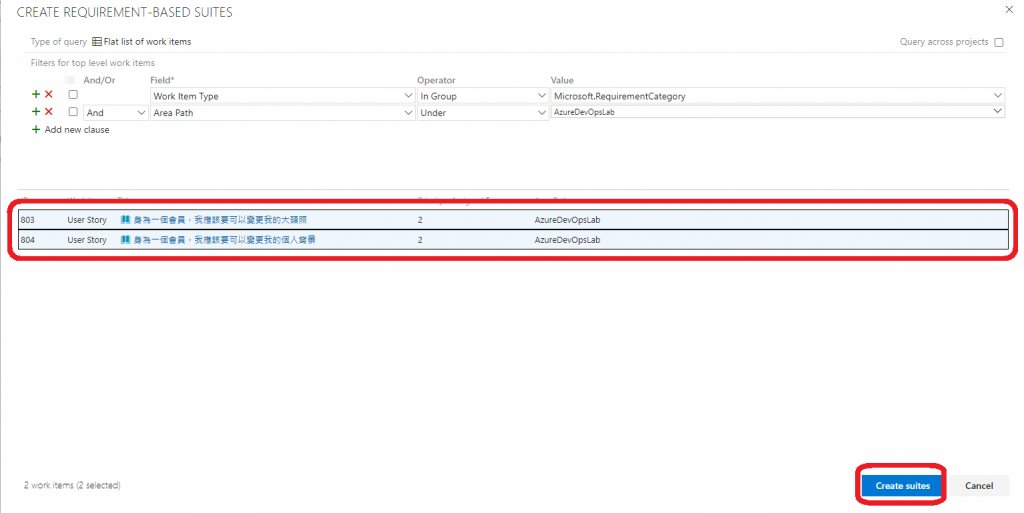Close the Create Requirement-Based Suites dialog
This screenshot has height=513, width=1024.
(x=1009, y=10)
